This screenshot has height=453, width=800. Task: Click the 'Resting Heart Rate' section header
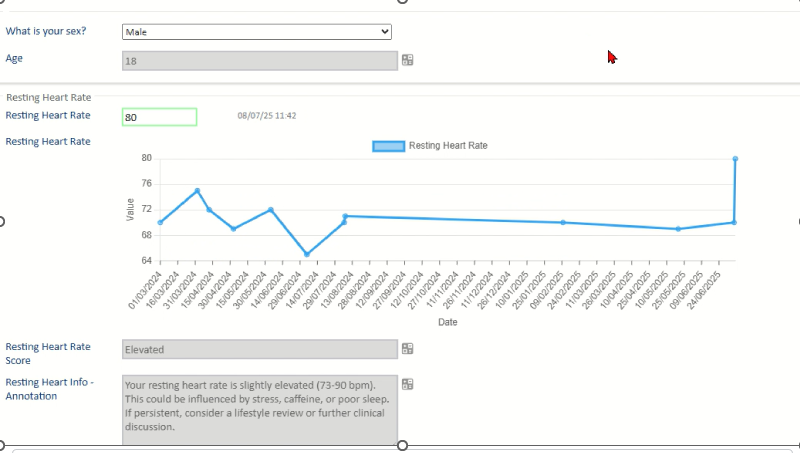49,98
